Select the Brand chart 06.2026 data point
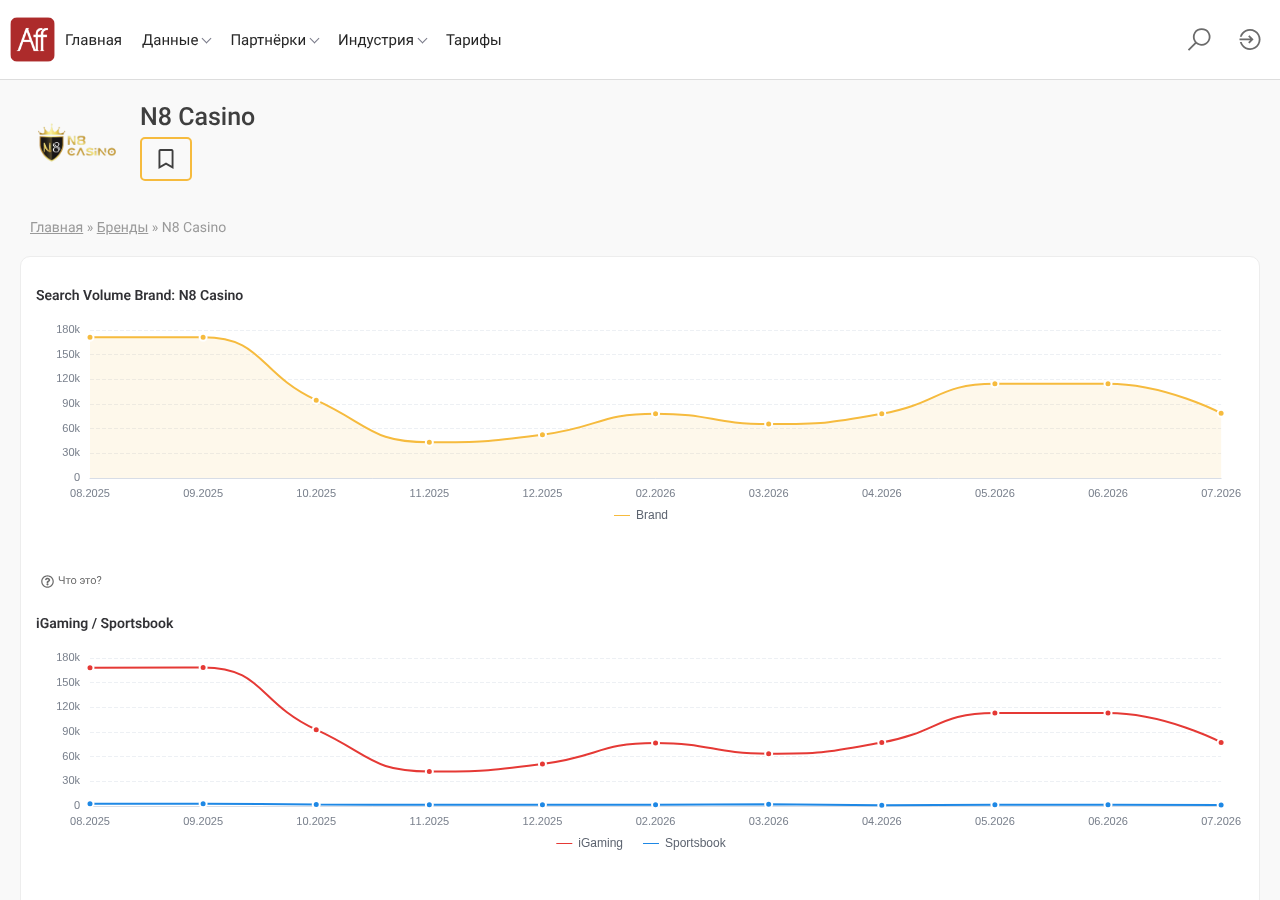This screenshot has height=900, width=1280. [1107, 383]
